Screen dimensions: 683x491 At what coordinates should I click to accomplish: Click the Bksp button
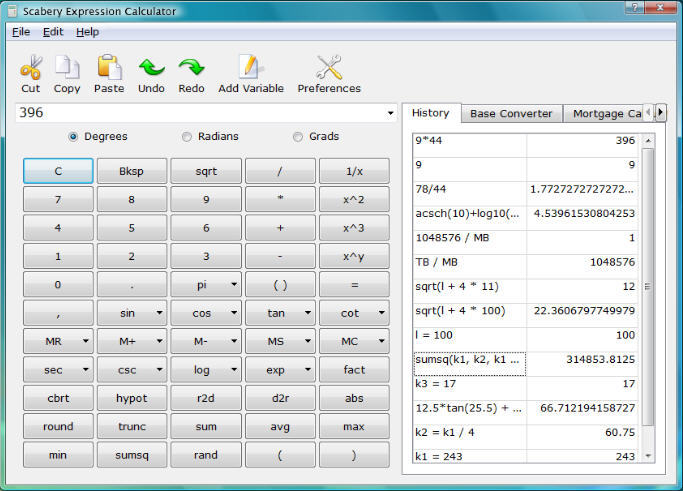pyautogui.click(x=132, y=171)
